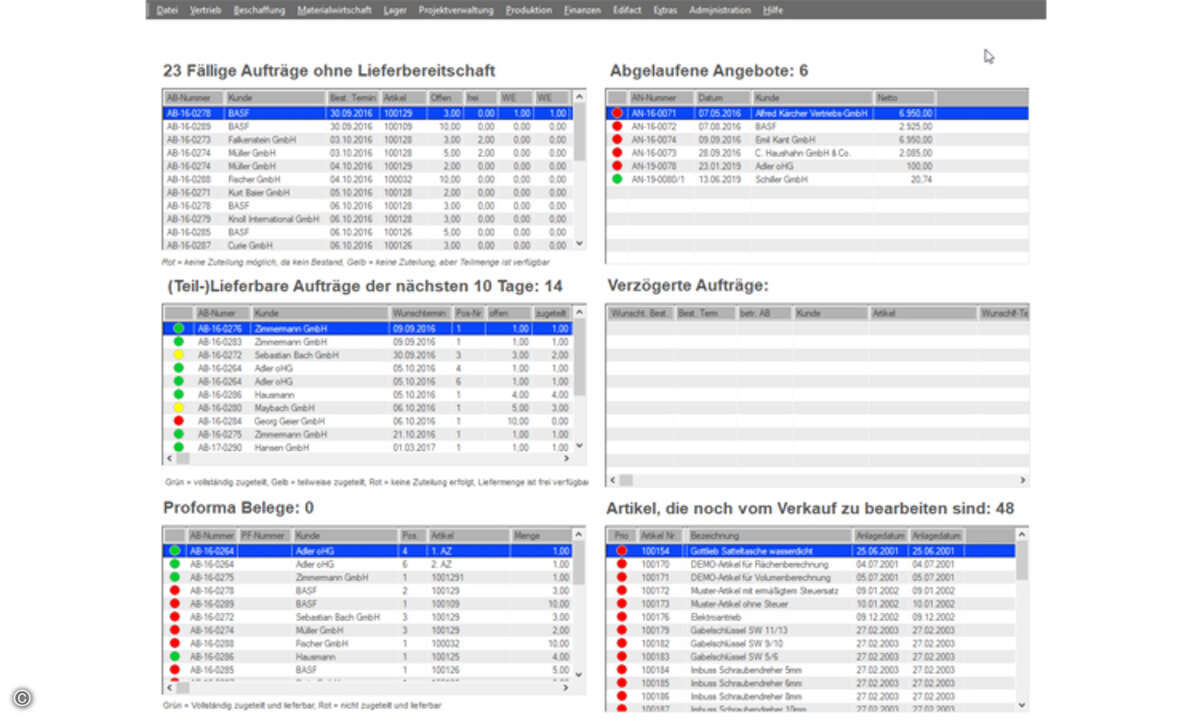This screenshot has height=720, width=1200.
Task: Select yellow status dot for Maybach GmbH order
Action: pyautogui.click(x=178, y=408)
